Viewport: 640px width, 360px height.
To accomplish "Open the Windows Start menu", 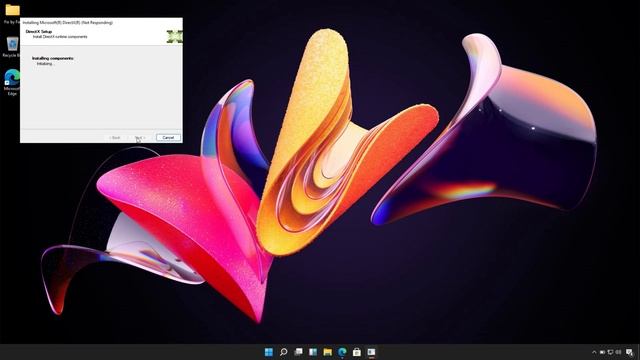I will (269, 352).
